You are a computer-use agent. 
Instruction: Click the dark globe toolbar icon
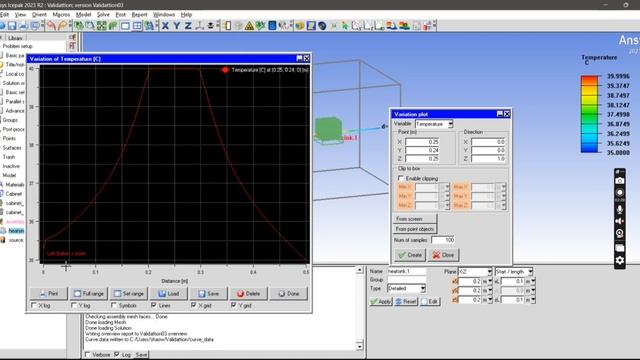tap(322, 26)
